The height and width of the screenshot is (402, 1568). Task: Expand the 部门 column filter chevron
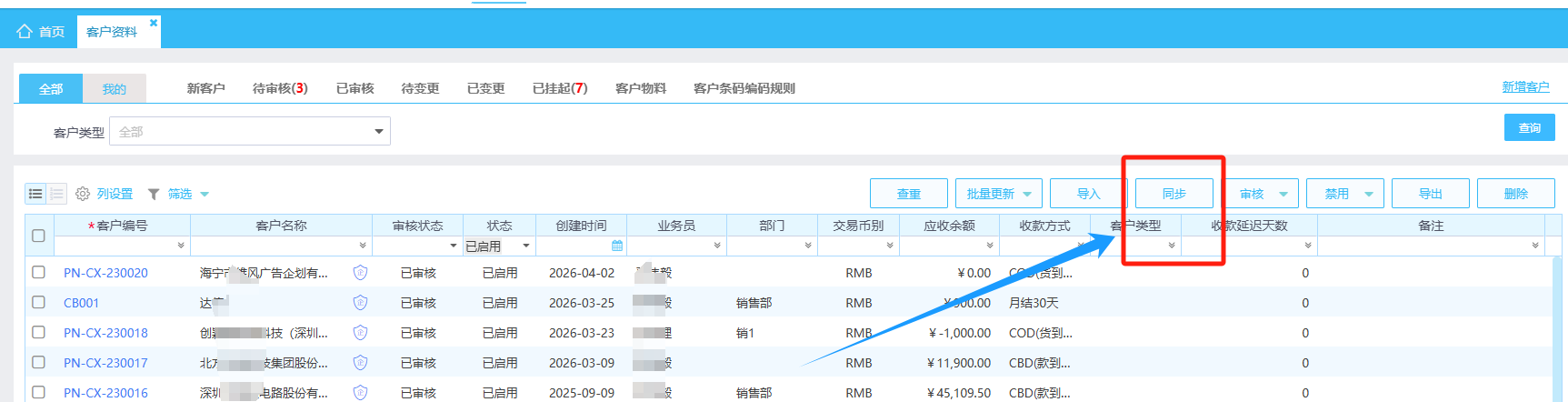[808, 246]
